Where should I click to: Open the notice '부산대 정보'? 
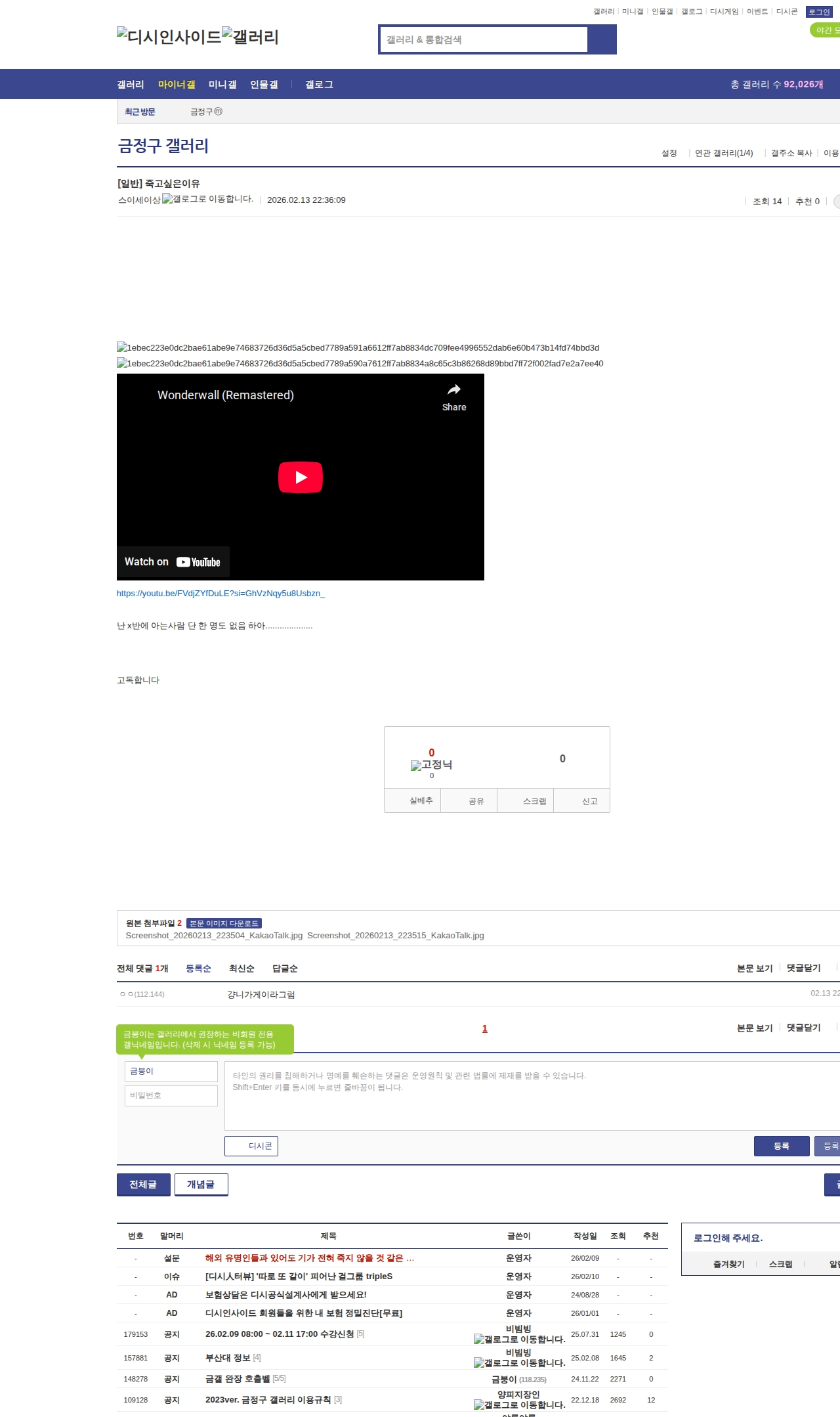pos(228,1358)
